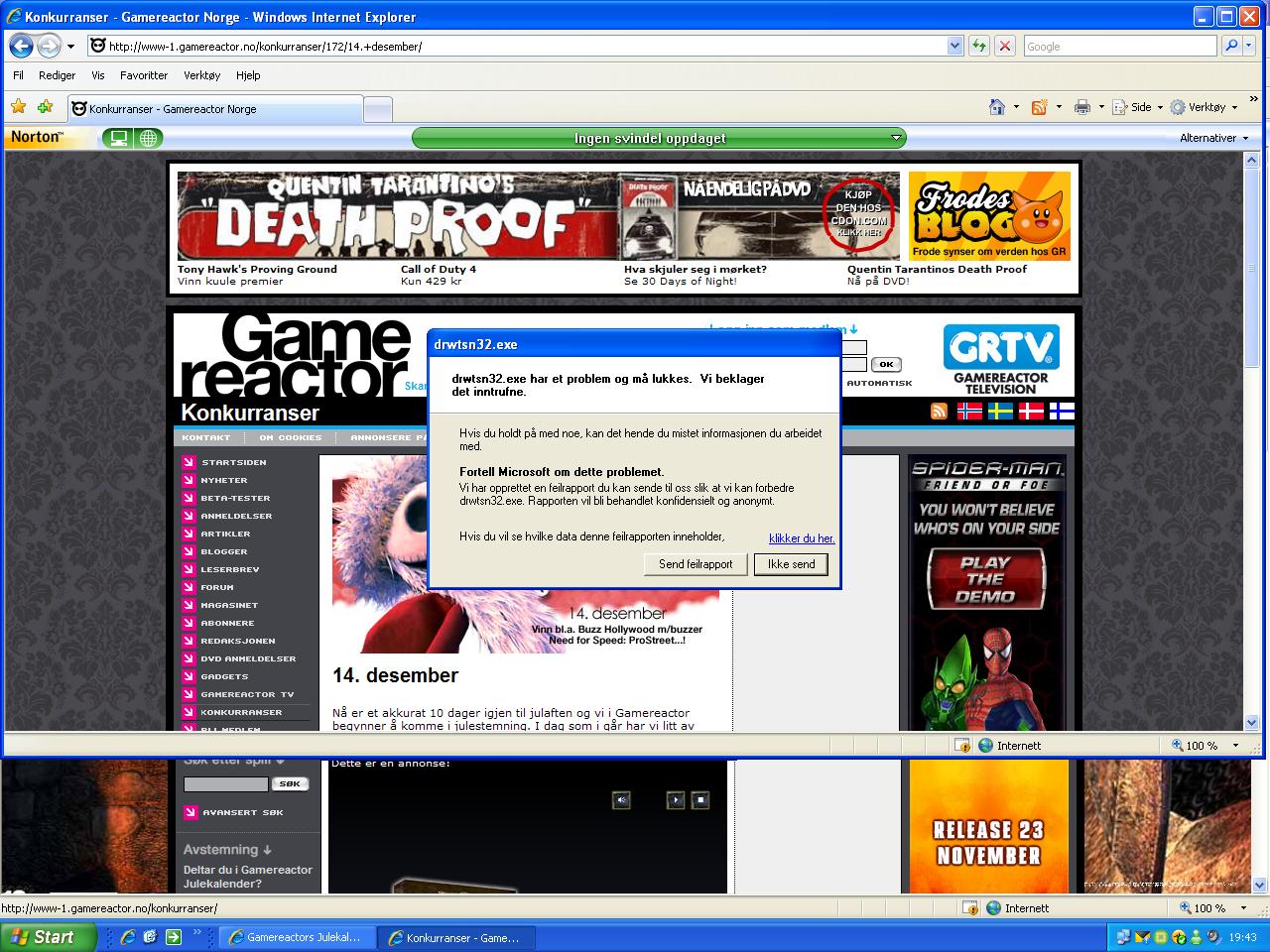Viewport: 1270px width, 952px height.
Task: Click 'Send feilrapport' in the error dialog
Action: pos(696,564)
